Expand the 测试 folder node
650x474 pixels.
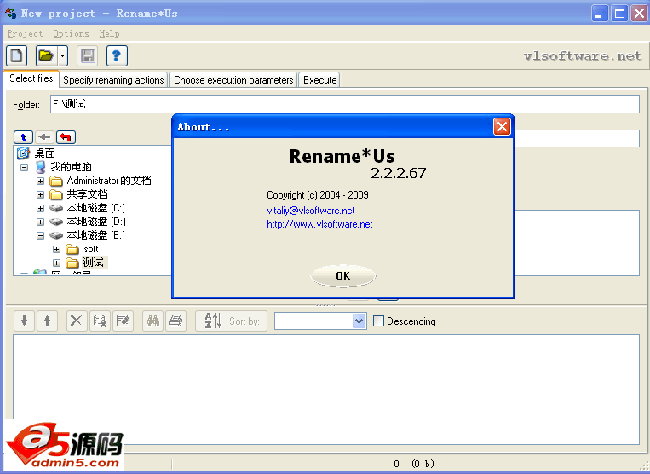(x=56, y=263)
